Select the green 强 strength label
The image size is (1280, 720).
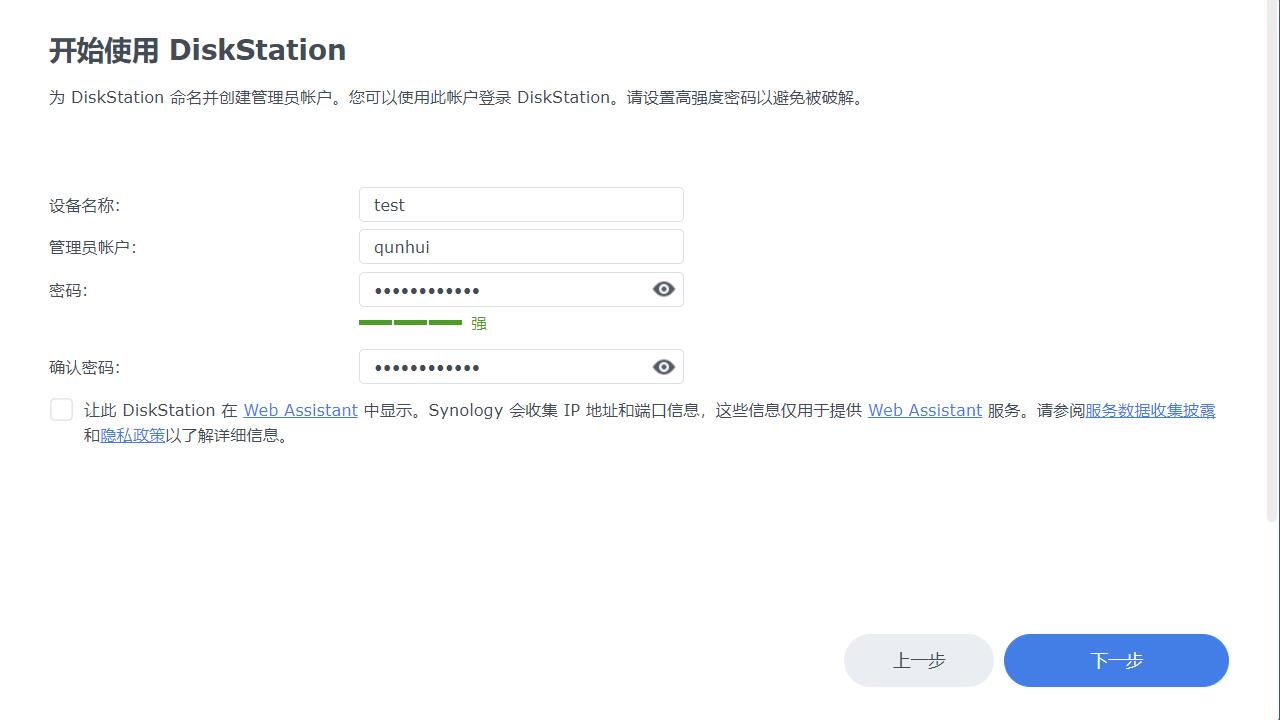click(478, 323)
